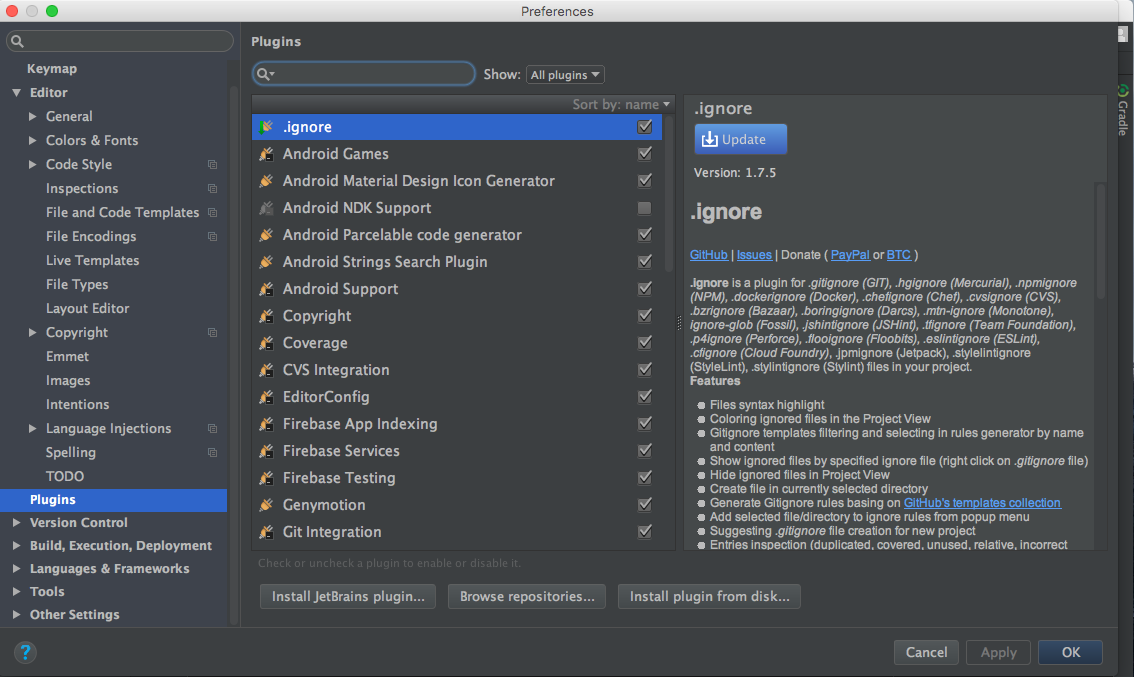Viewport: 1134px width, 677px height.
Task: Toggle the Genymotion plugin checkbox
Action: (644, 504)
